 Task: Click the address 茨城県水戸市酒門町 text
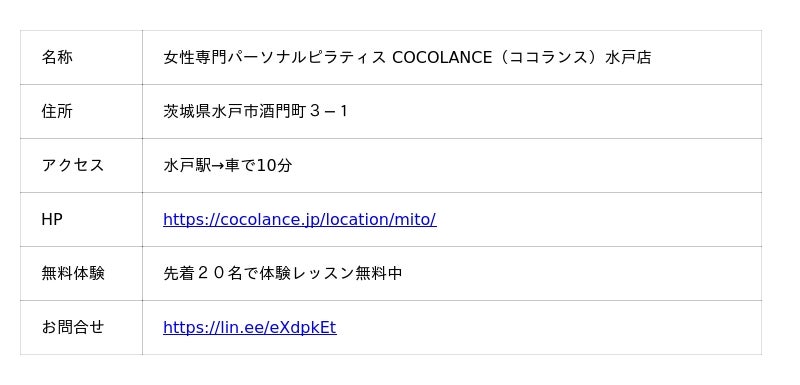pos(234,111)
